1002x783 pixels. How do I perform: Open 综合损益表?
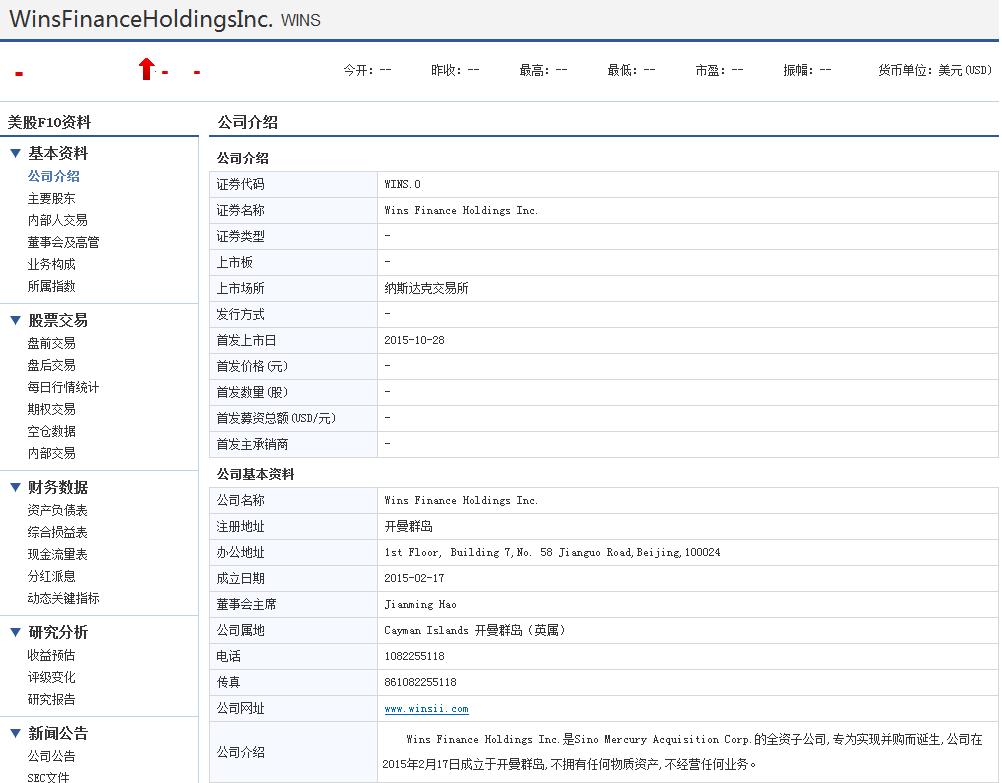(58, 532)
